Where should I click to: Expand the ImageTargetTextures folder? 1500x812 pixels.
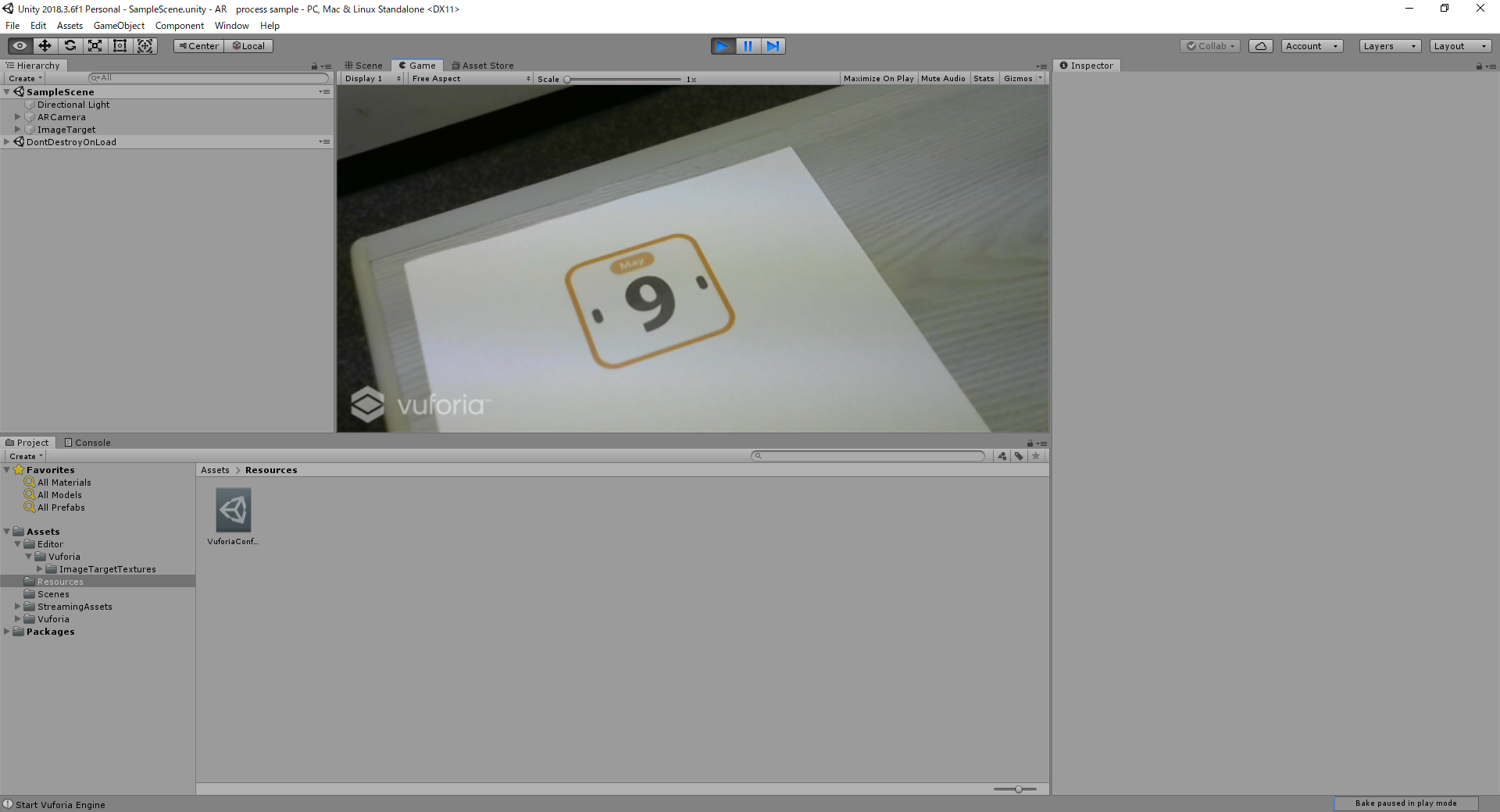point(40,569)
